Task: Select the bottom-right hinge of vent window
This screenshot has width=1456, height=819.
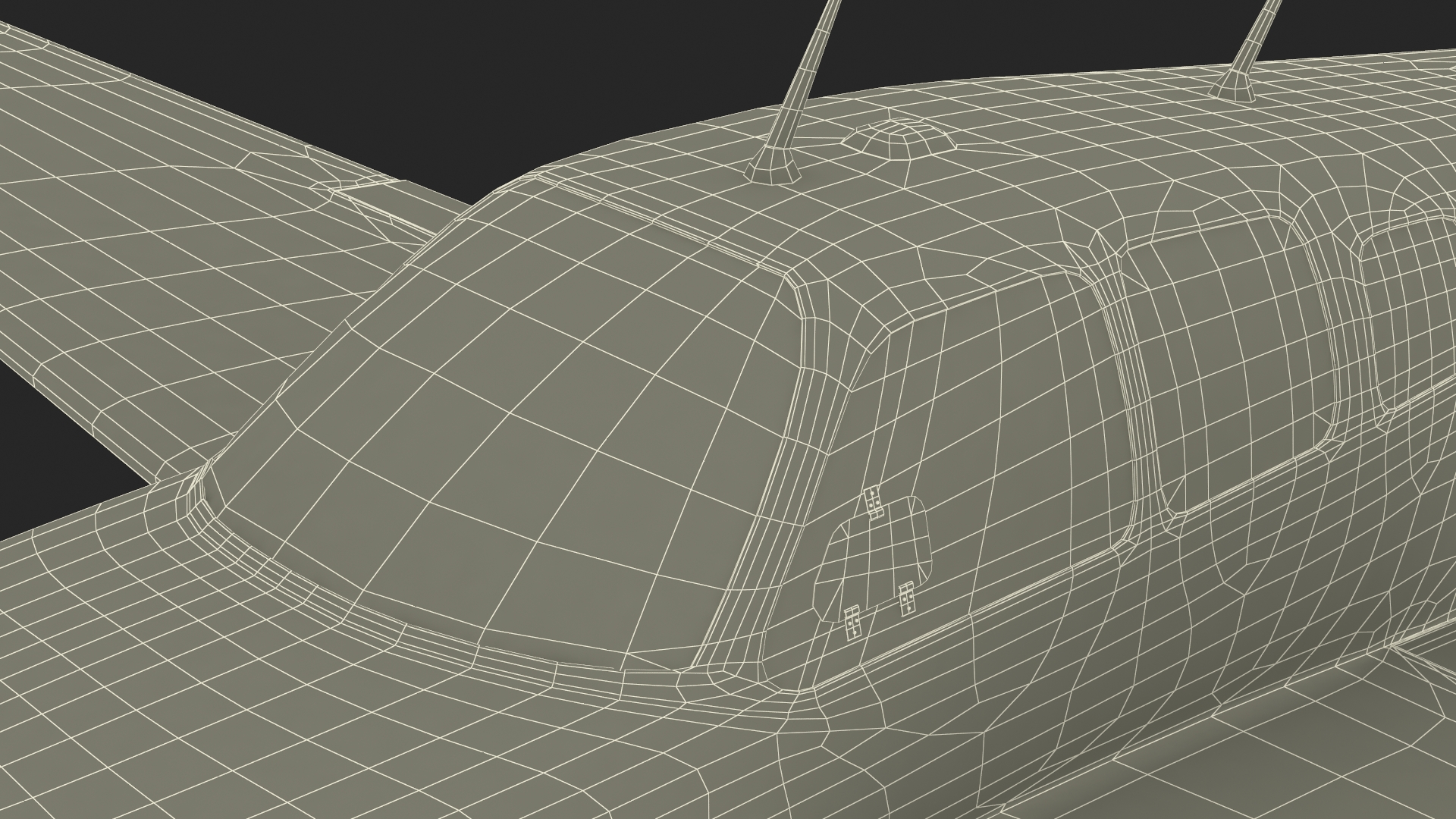Action: [x=906, y=599]
